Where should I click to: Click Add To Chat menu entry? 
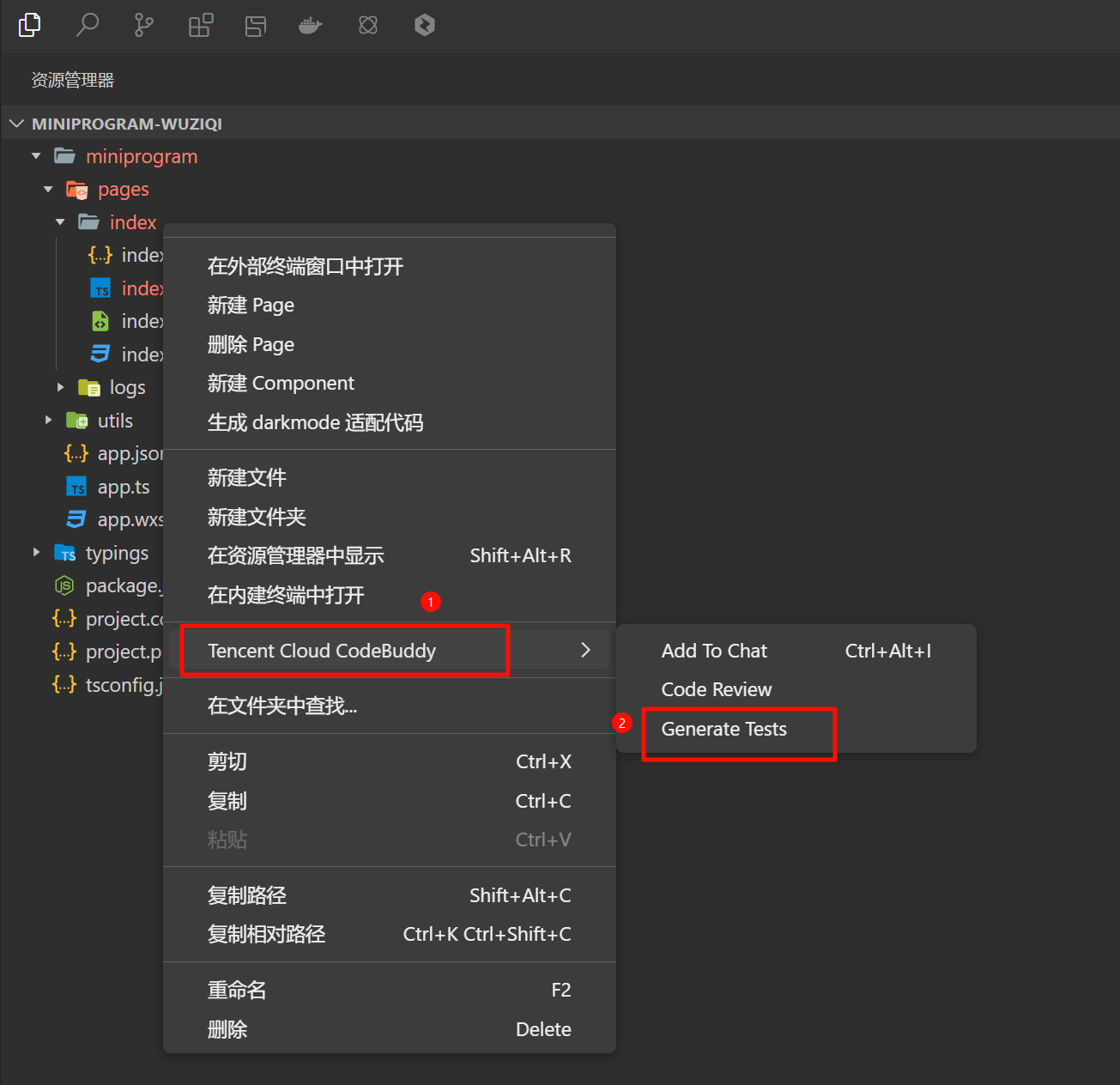coord(714,651)
